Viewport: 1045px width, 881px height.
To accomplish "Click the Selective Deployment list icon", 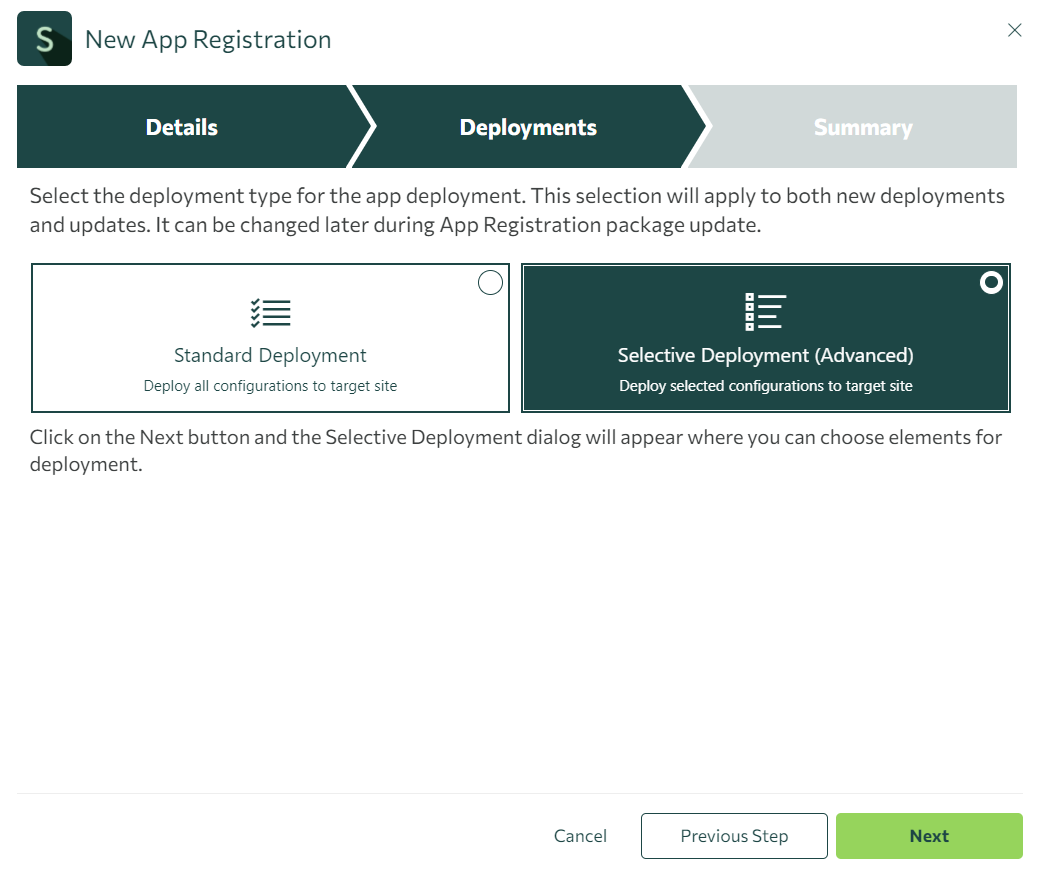I will pyautogui.click(x=765, y=311).
